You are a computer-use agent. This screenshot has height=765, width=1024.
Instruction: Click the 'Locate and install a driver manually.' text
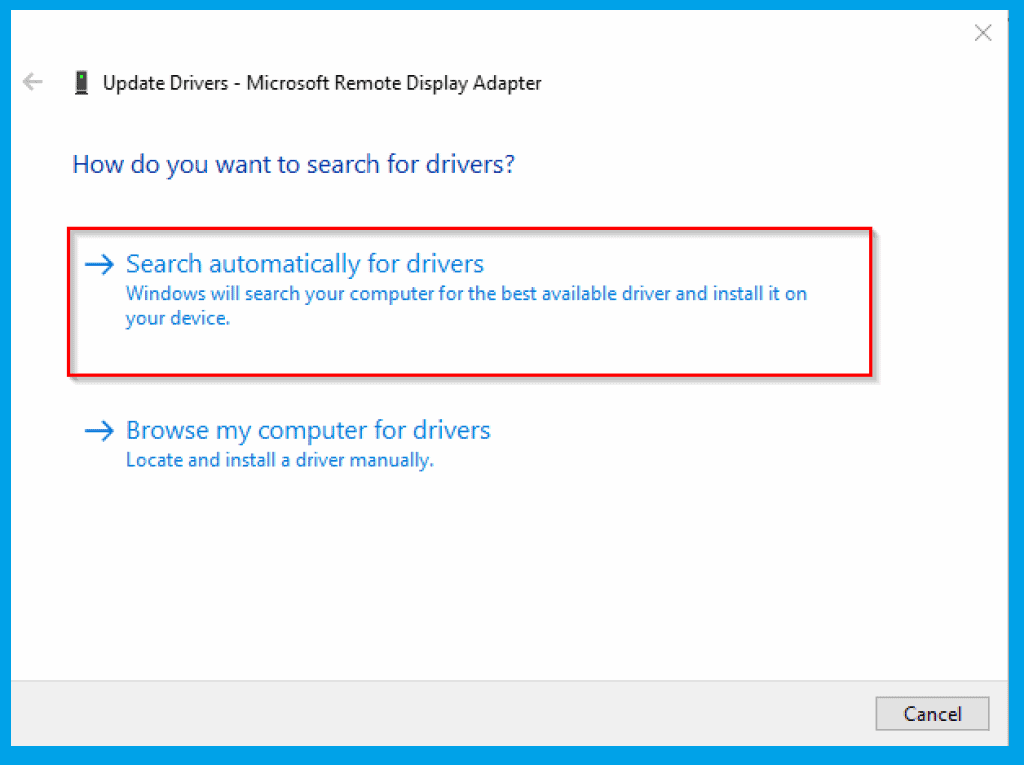(x=280, y=460)
